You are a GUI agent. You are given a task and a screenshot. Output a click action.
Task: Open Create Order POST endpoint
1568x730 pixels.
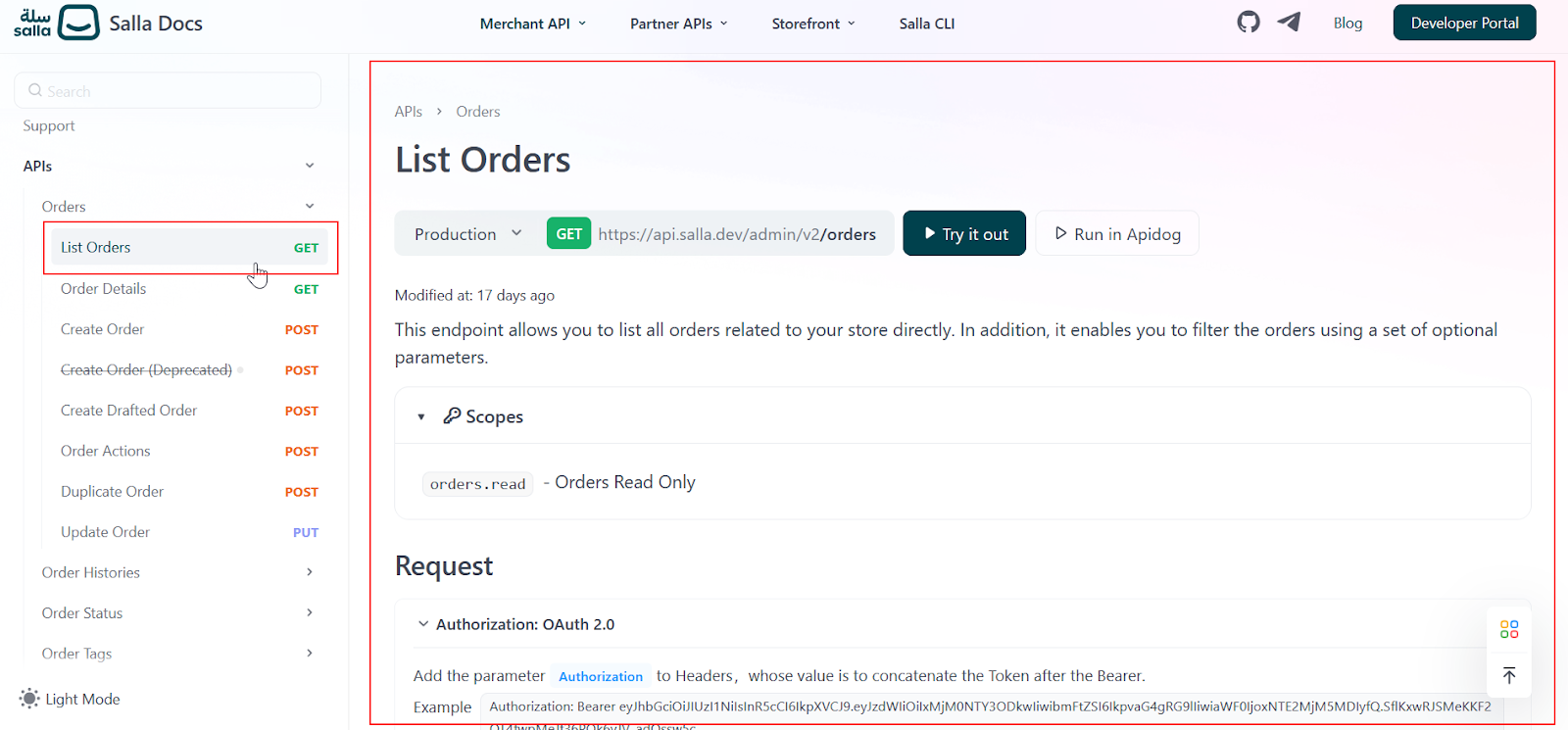[x=188, y=329]
